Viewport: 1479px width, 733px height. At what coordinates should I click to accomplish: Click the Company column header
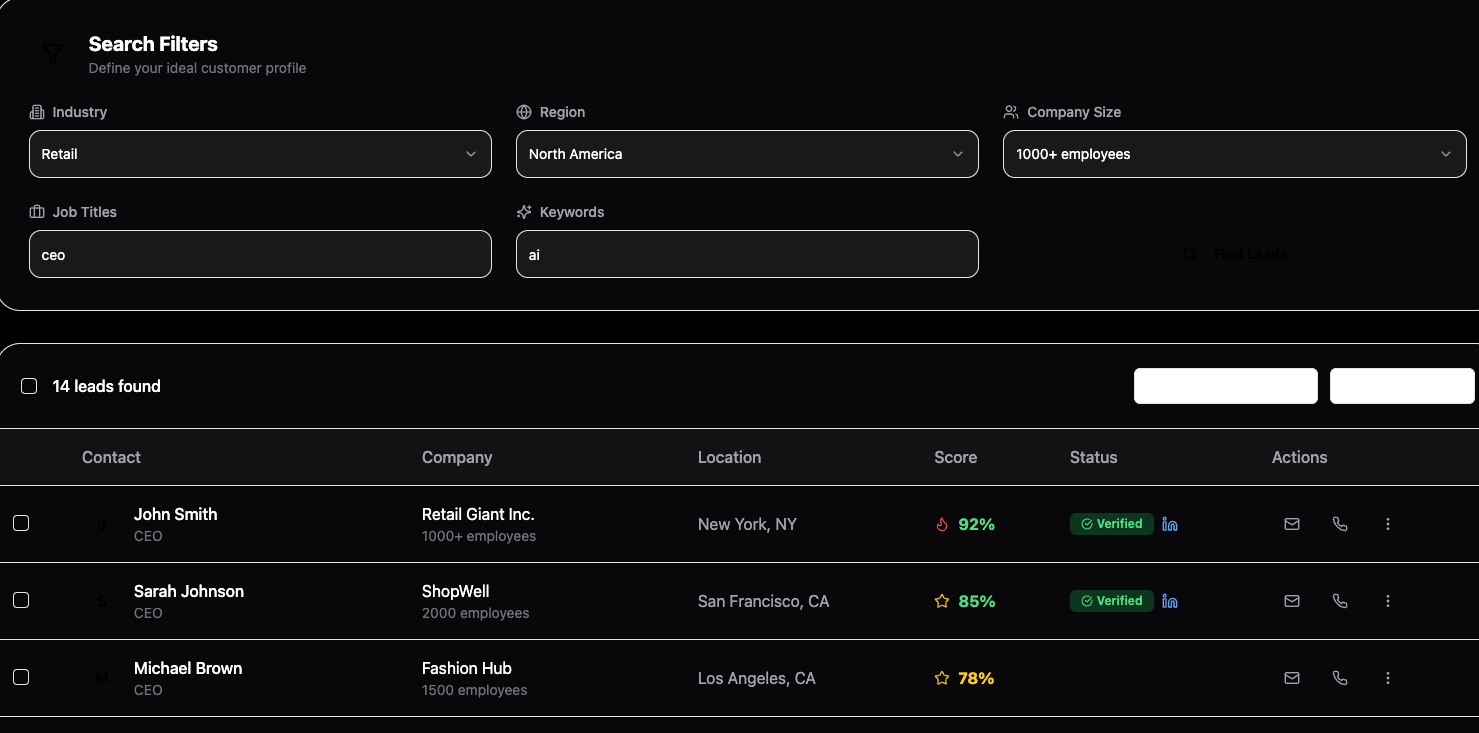click(457, 457)
